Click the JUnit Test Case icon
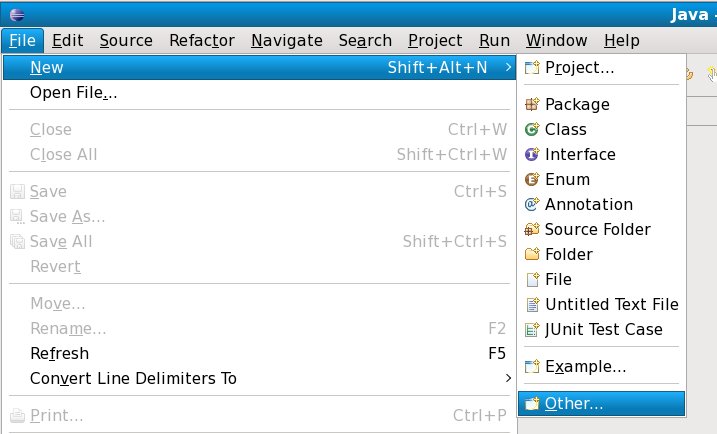The height and width of the screenshot is (434, 717). tap(532, 329)
